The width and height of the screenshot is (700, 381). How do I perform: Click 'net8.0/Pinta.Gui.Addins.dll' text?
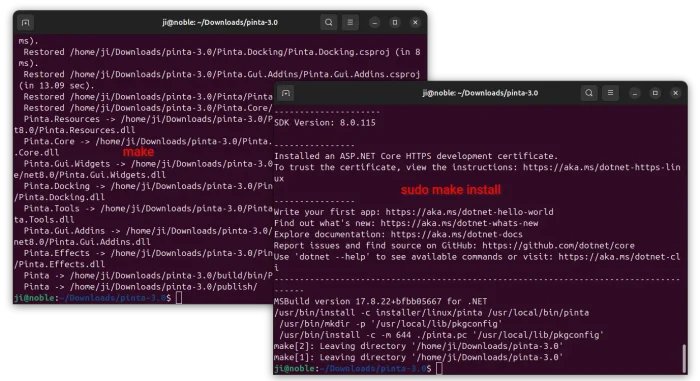(82, 242)
